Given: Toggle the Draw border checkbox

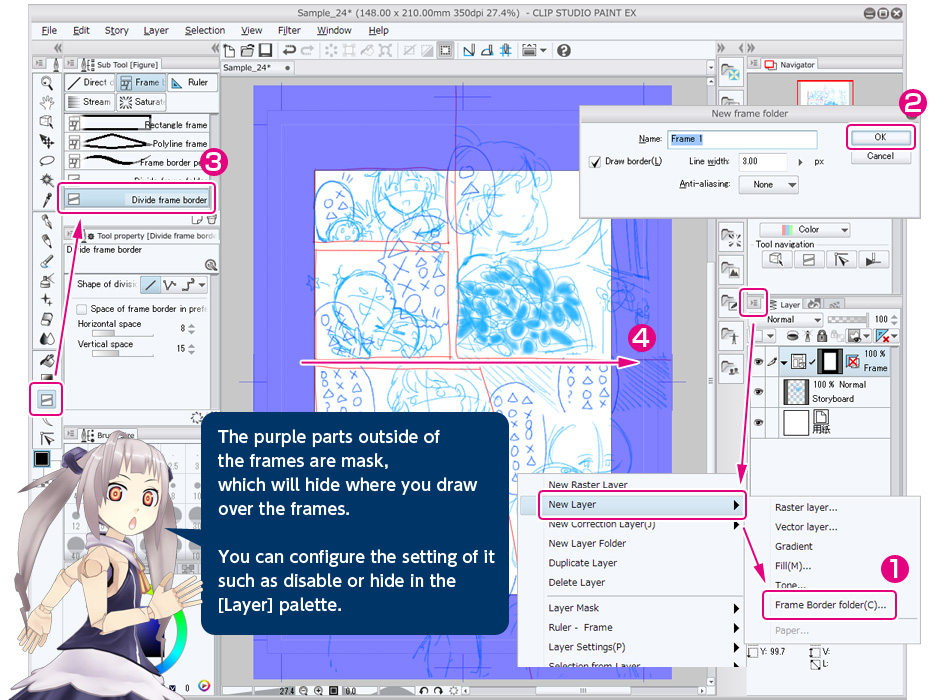Looking at the screenshot, I should tap(596, 161).
